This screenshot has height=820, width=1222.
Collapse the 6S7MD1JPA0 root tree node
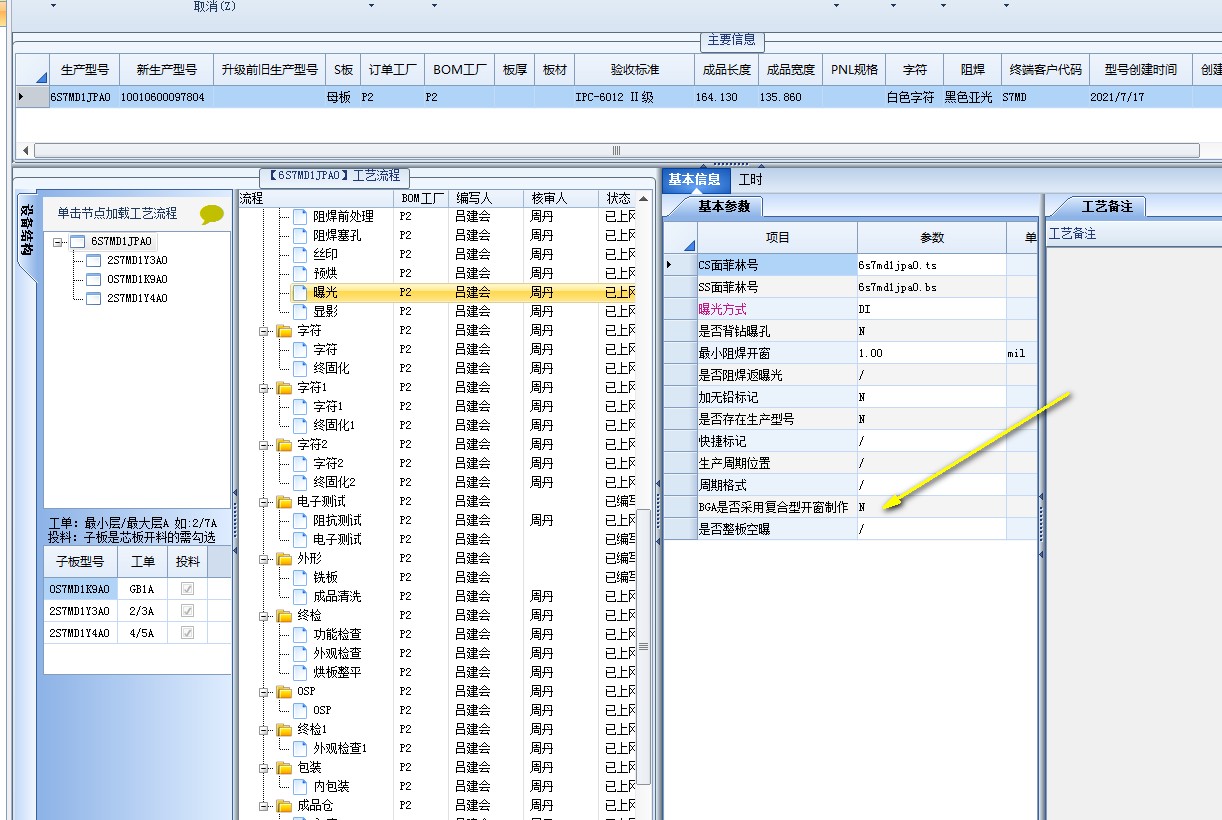click(x=59, y=242)
